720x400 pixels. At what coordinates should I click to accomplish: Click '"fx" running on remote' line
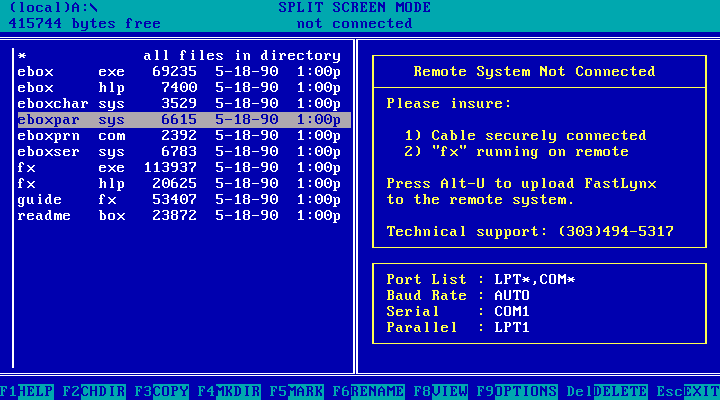pyautogui.click(x=530, y=152)
